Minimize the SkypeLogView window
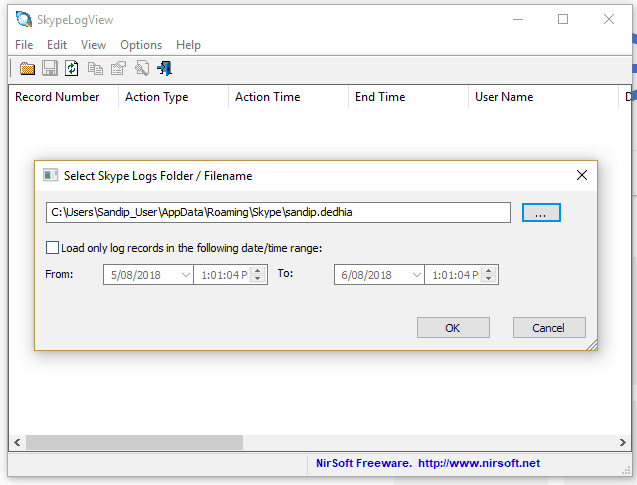 point(518,19)
